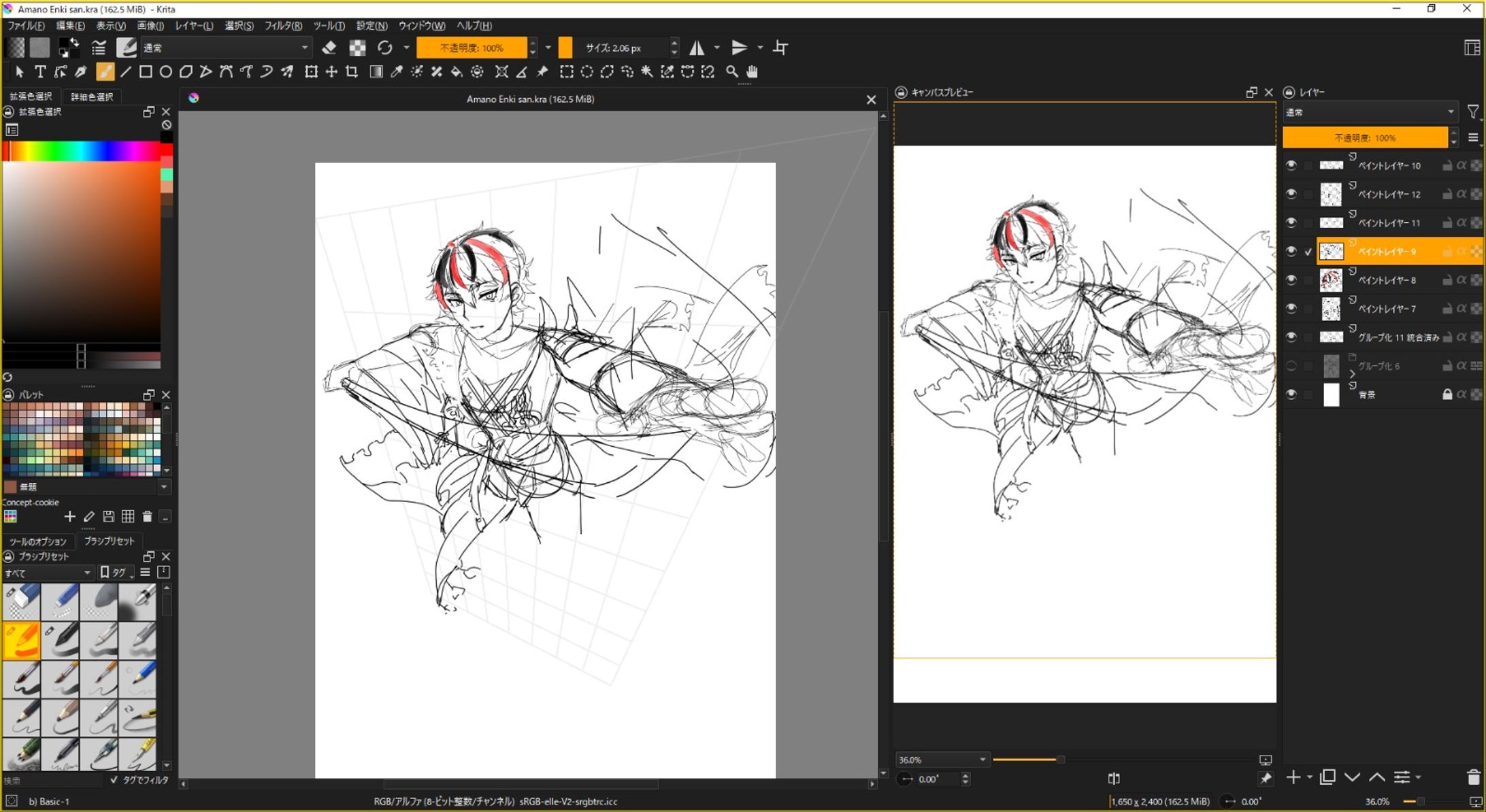Image resolution: width=1486 pixels, height=812 pixels.
Task: Open layer properties dropdown arrow
Action: pos(1419,777)
